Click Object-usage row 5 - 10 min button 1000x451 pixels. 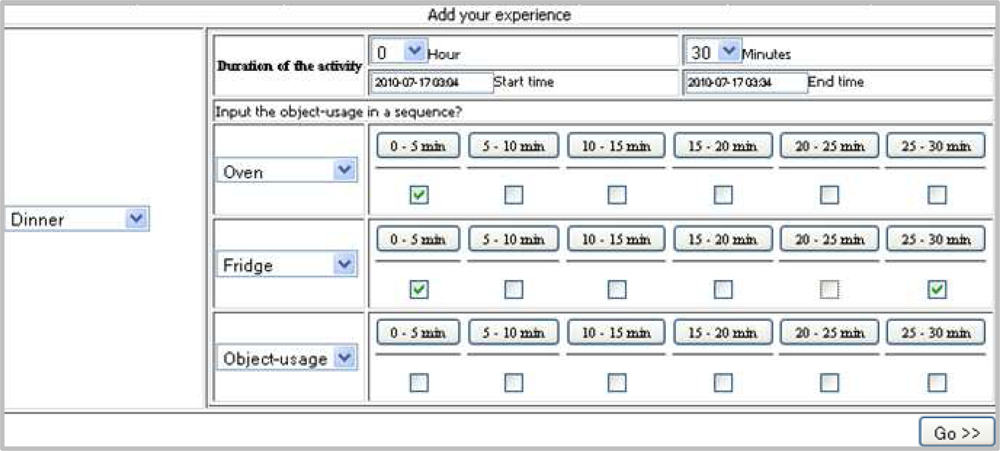[513, 332]
